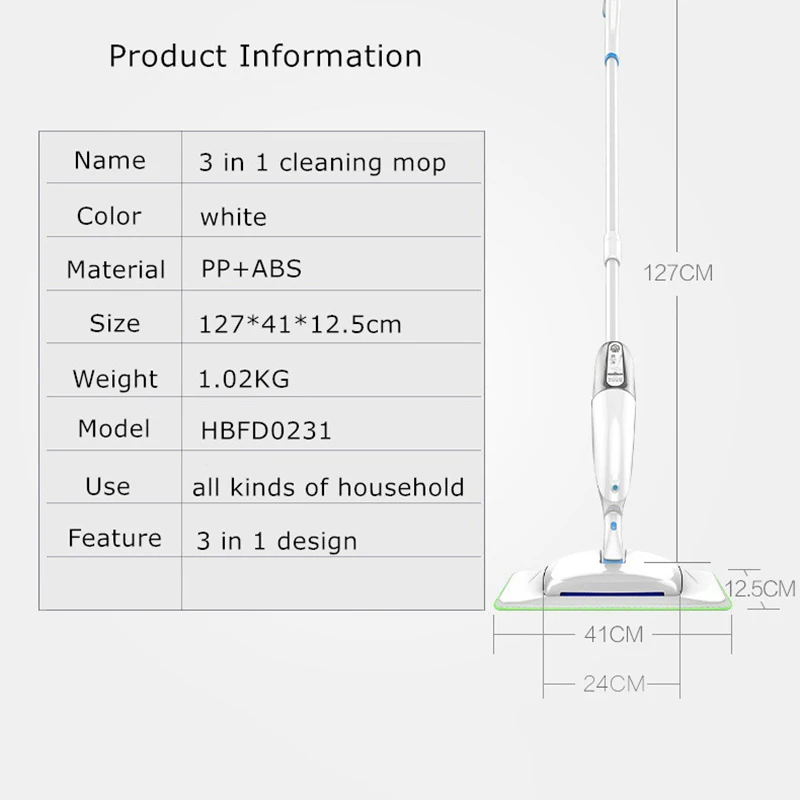800x800 pixels.
Task: Click the 12.5CM depth dimension label
Action: [x=760, y=589]
